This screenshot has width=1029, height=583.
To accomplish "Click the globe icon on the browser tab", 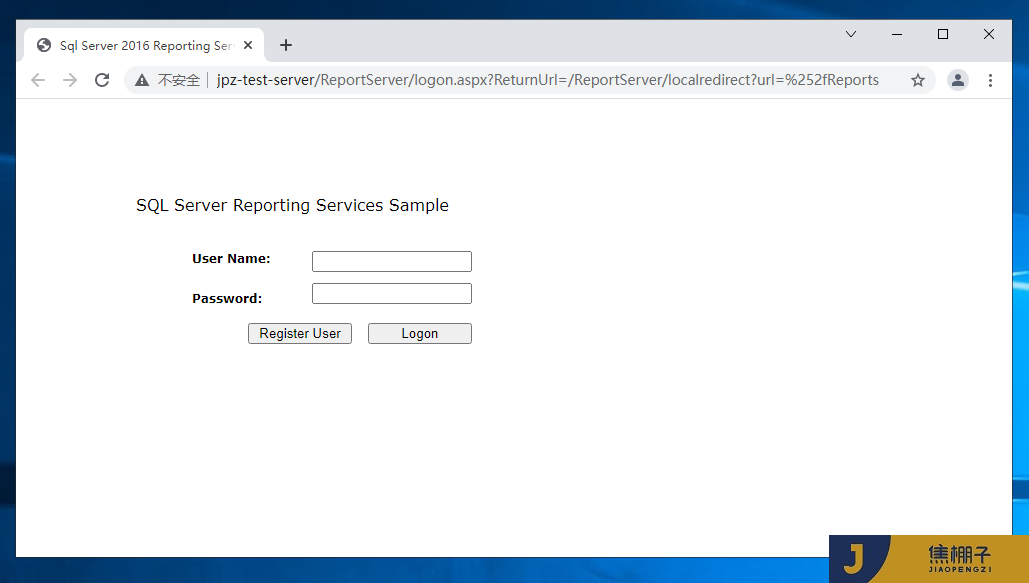I will 43,44.
